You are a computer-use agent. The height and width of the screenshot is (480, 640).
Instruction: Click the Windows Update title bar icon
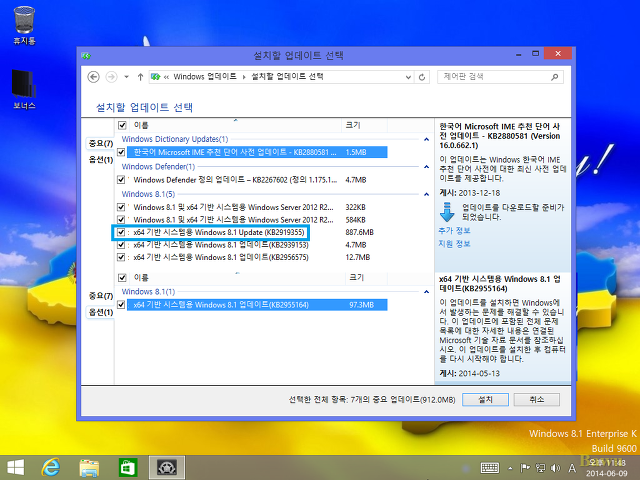point(86,56)
